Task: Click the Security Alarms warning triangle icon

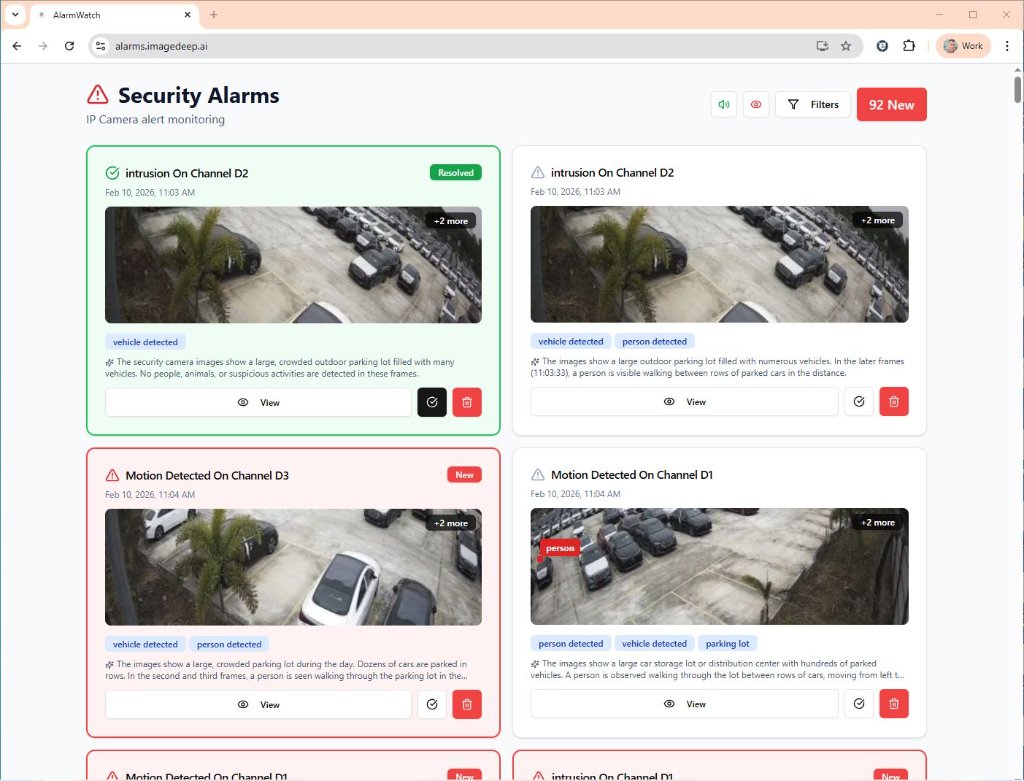Action: [98, 95]
